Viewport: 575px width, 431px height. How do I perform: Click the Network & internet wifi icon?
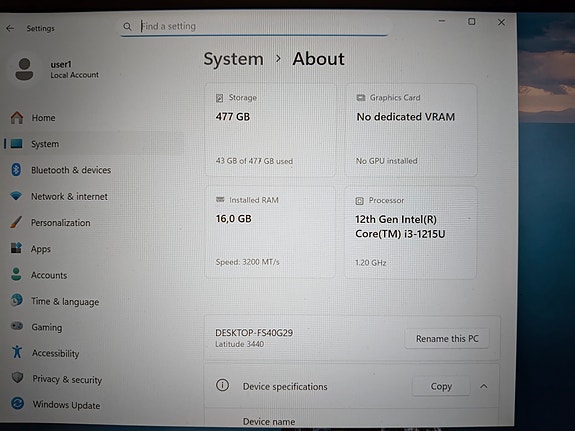(x=16, y=196)
